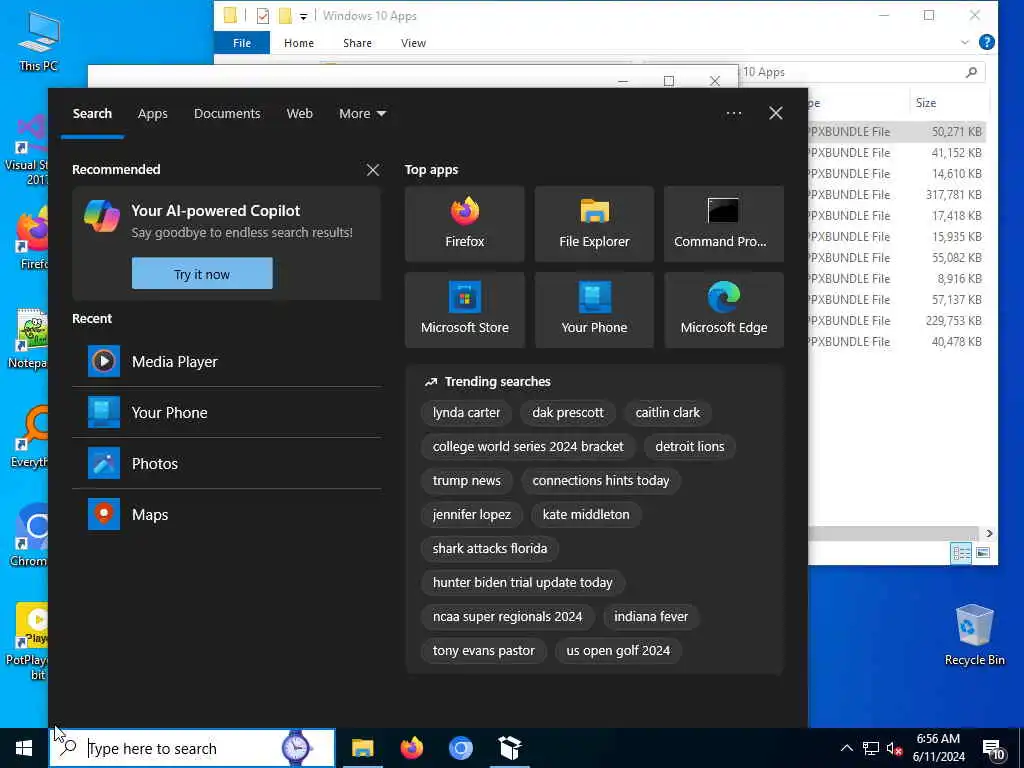Switch Explorer to details view icon
The image size is (1024, 768).
pyautogui.click(x=961, y=553)
